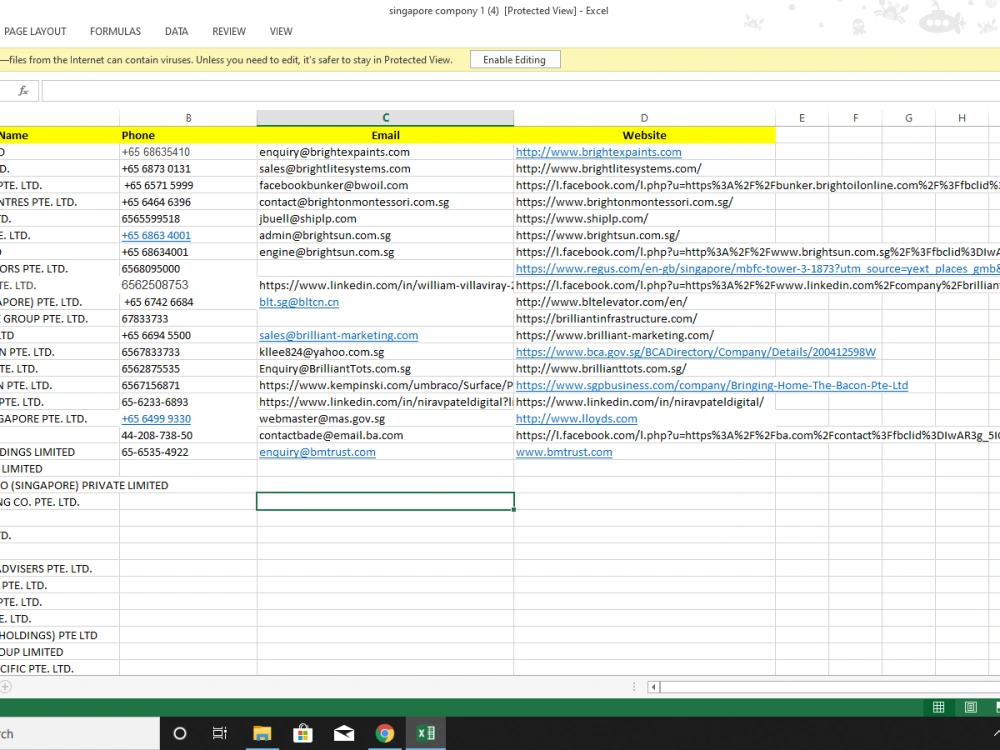The height and width of the screenshot is (750, 1000).
Task: Open Task View on the taskbar
Action: coord(219,733)
